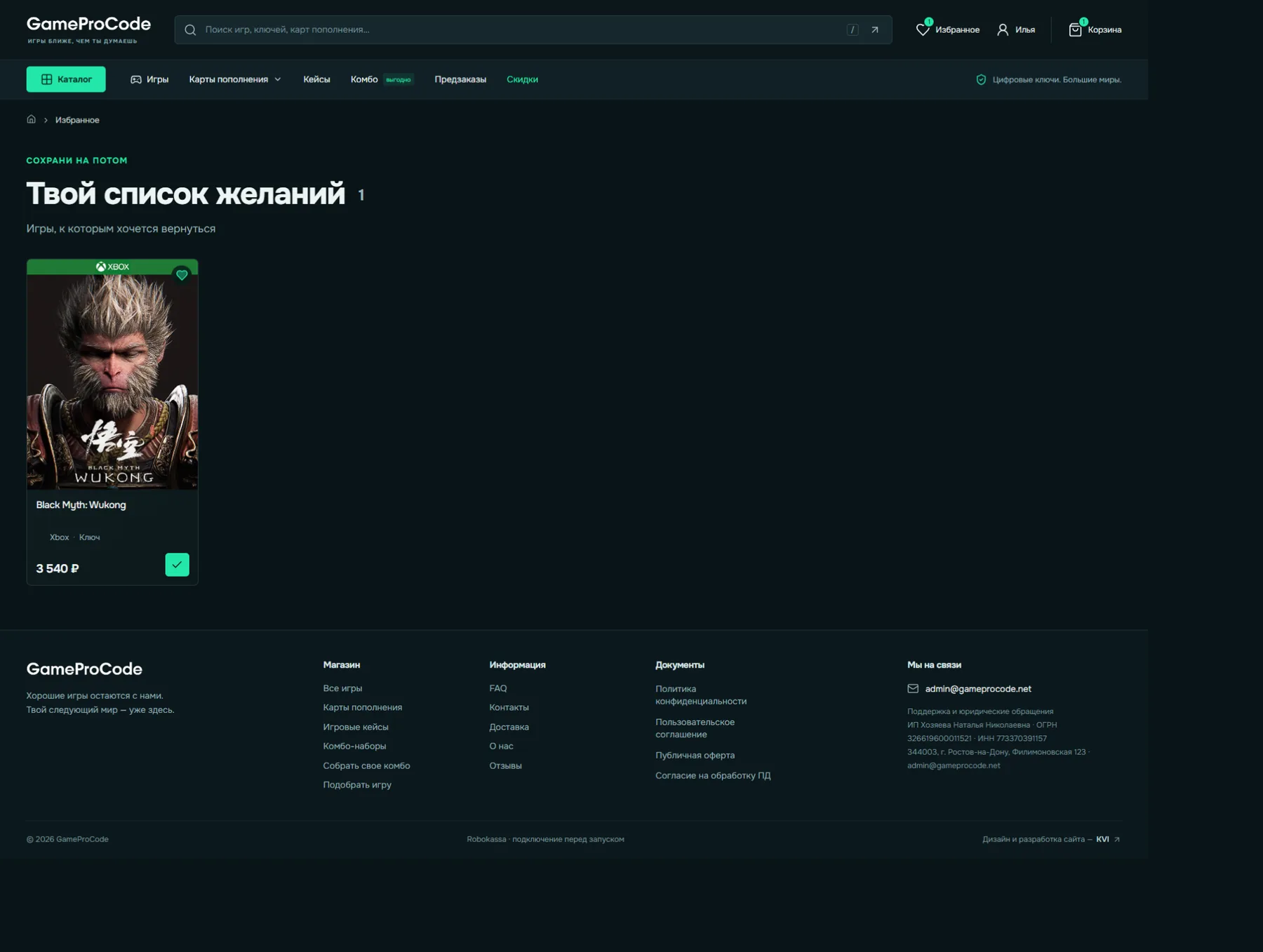Click the envelope mail icon in footer
This screenshot has width=1263, height=952.
[912, 689]
